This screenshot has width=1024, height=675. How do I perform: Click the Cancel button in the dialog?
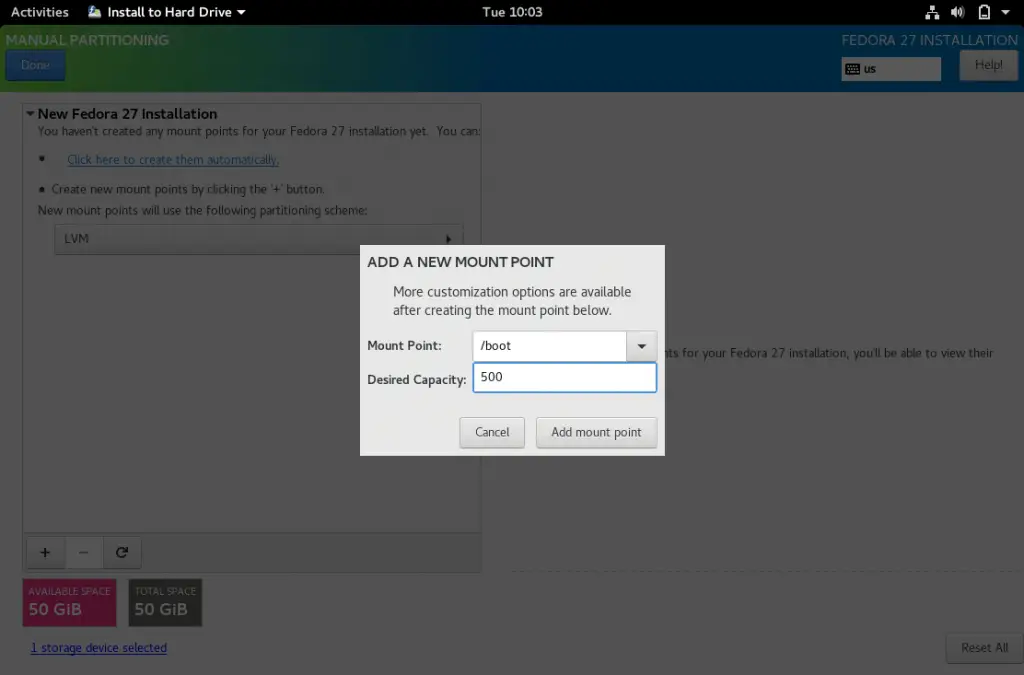tap(492, 432)
